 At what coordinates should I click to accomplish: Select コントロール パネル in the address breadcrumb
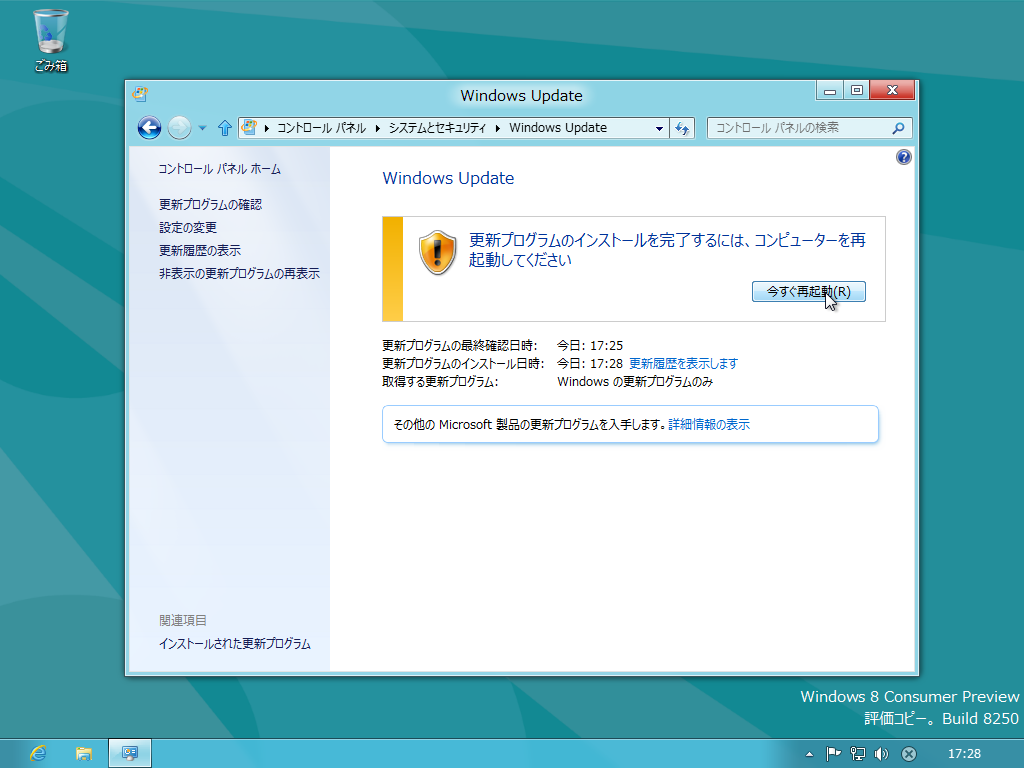pos(321,128)
